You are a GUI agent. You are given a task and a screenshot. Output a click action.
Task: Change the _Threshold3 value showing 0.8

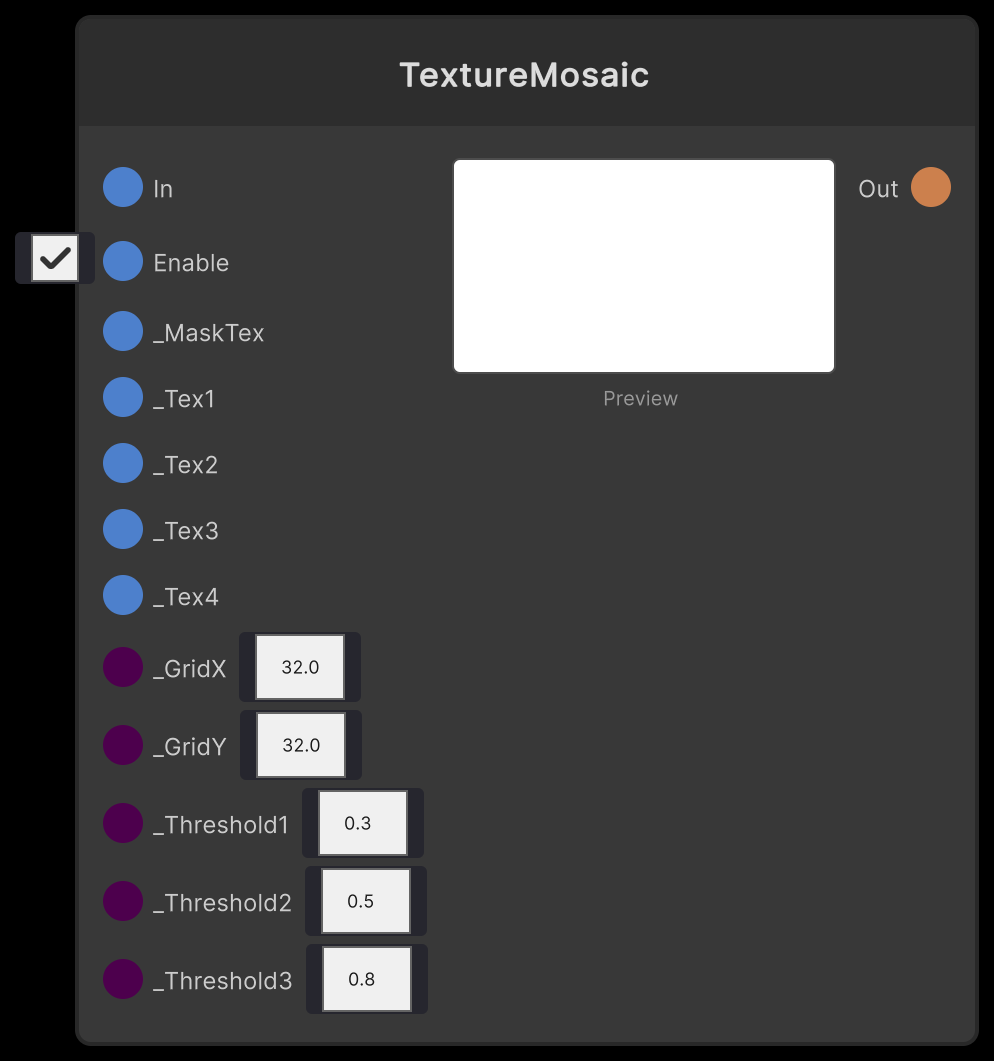(367, 978)
